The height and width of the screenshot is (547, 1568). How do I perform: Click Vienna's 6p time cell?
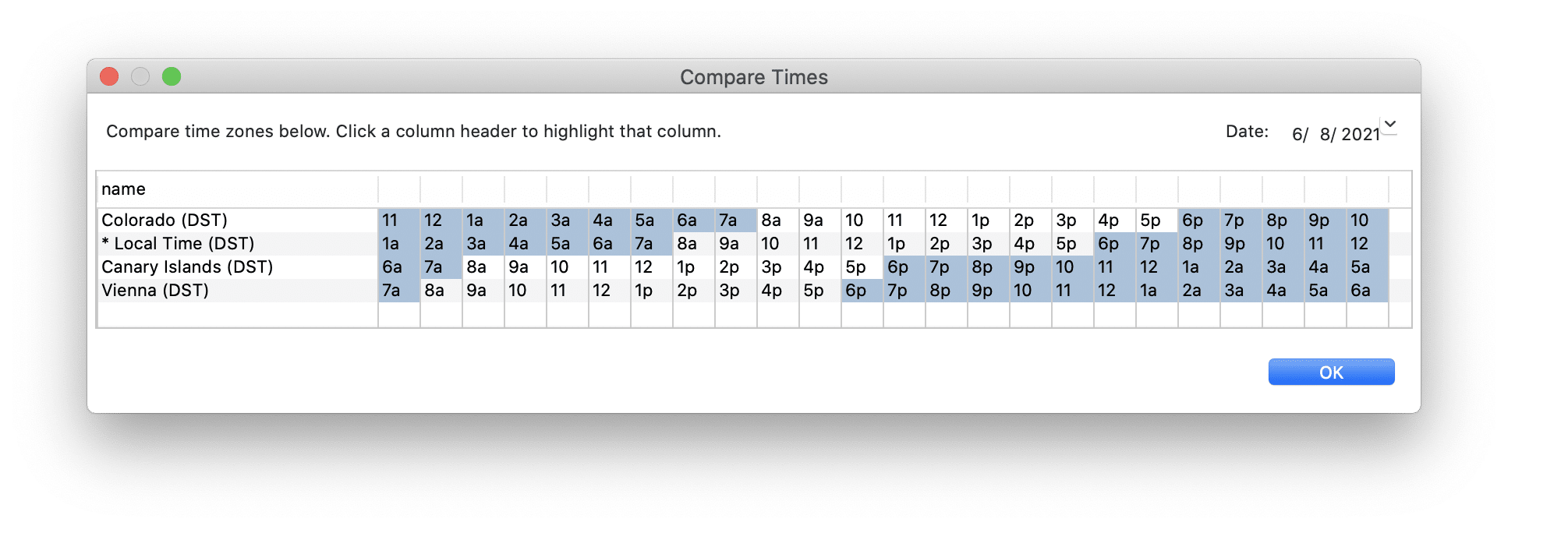[861, 291]
